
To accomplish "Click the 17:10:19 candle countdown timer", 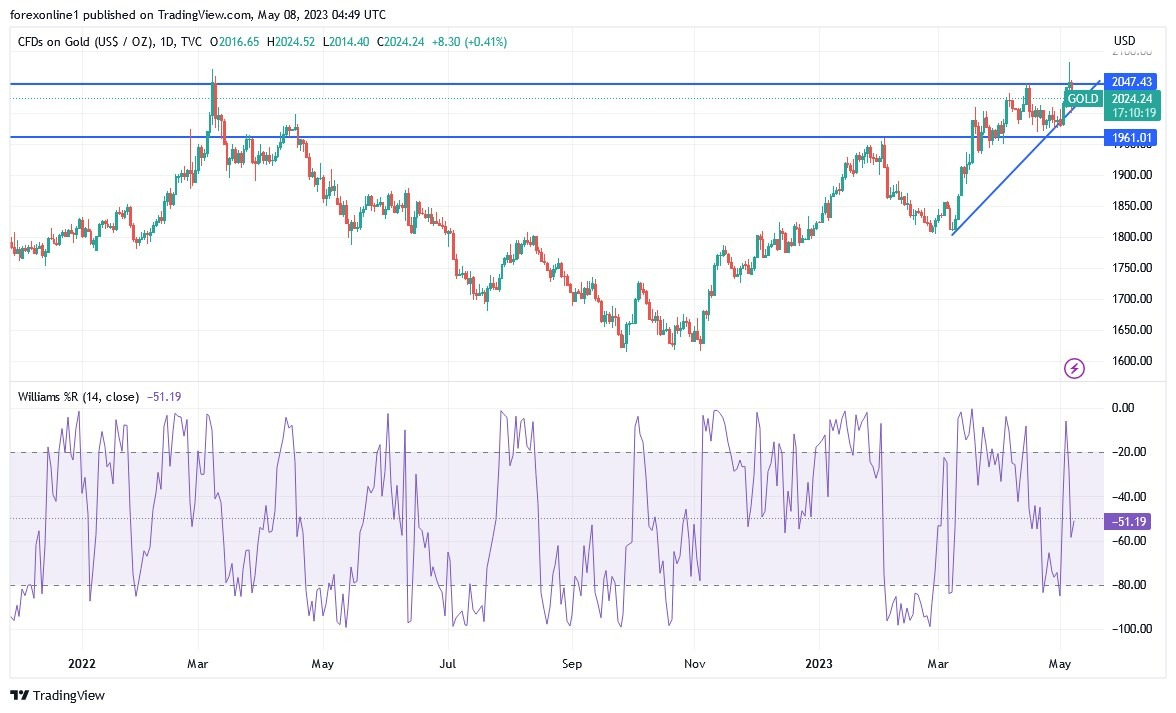I will [1133, 113].
